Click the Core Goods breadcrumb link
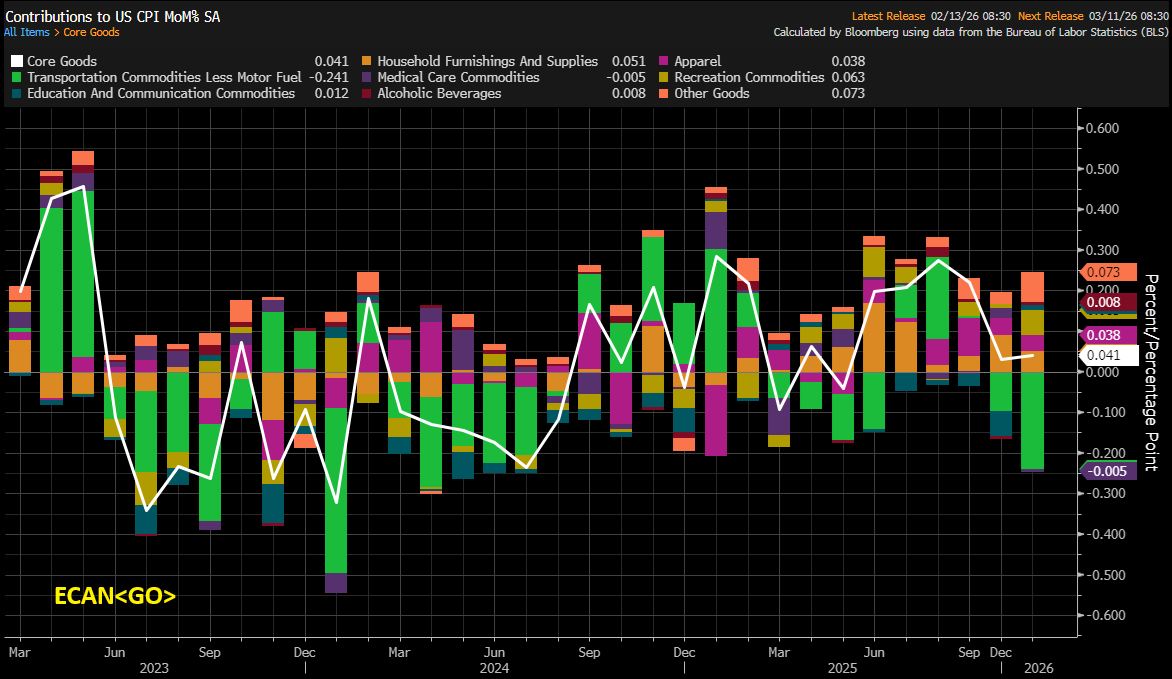 [x=91, y=32]
